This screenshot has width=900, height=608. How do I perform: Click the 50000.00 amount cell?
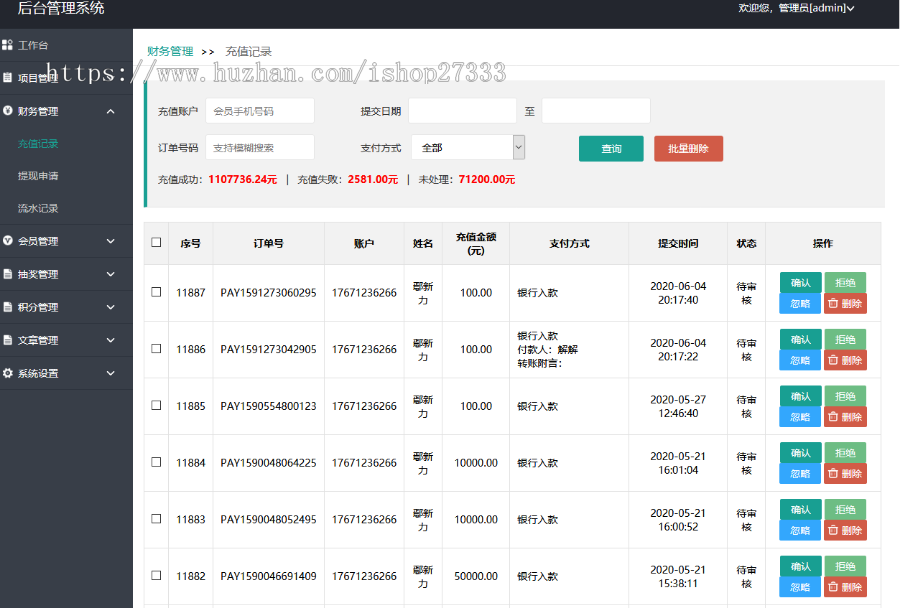click(x=476, y=576)
